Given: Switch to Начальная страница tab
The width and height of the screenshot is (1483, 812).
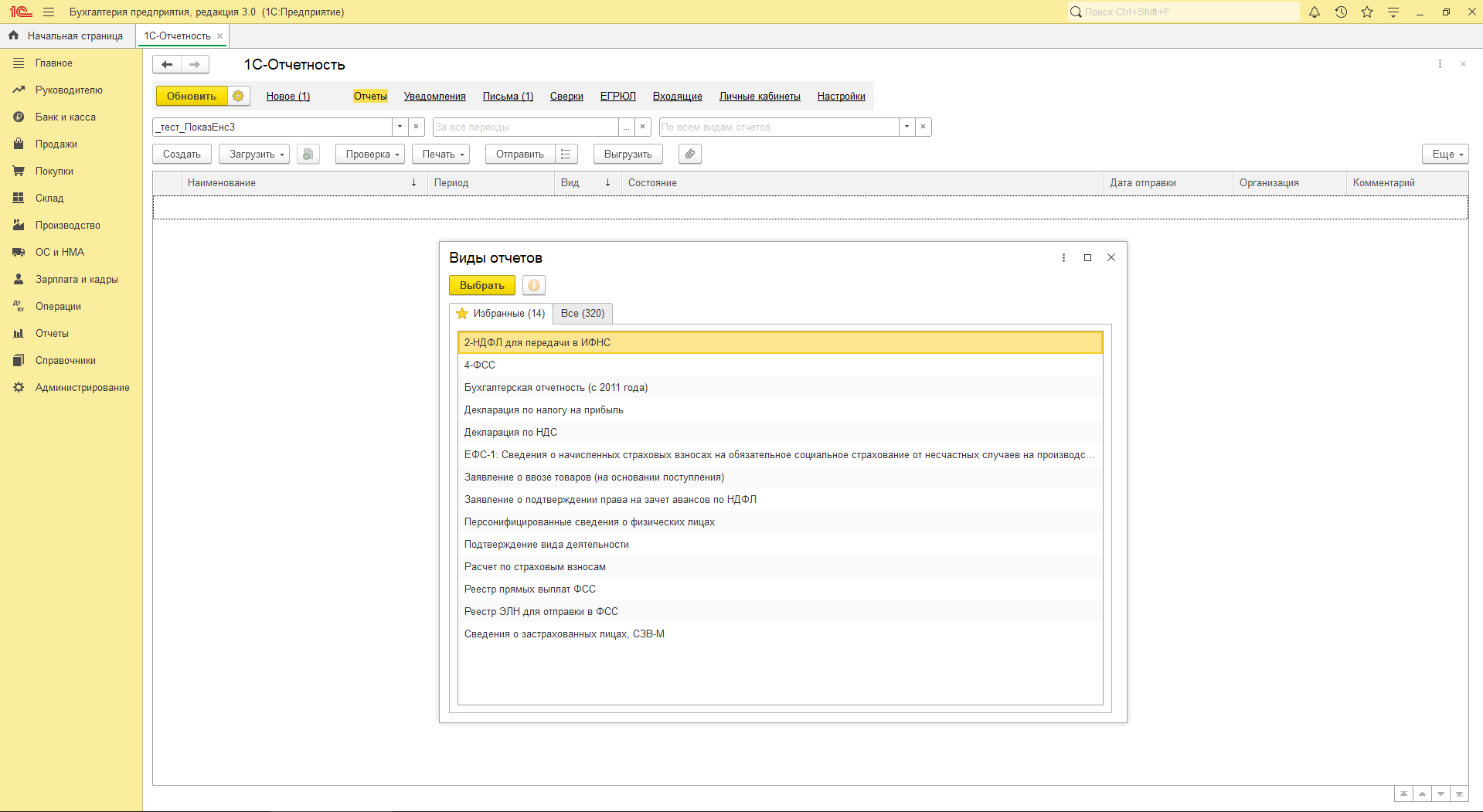Looking at the screenshot, I should point(66,36).
